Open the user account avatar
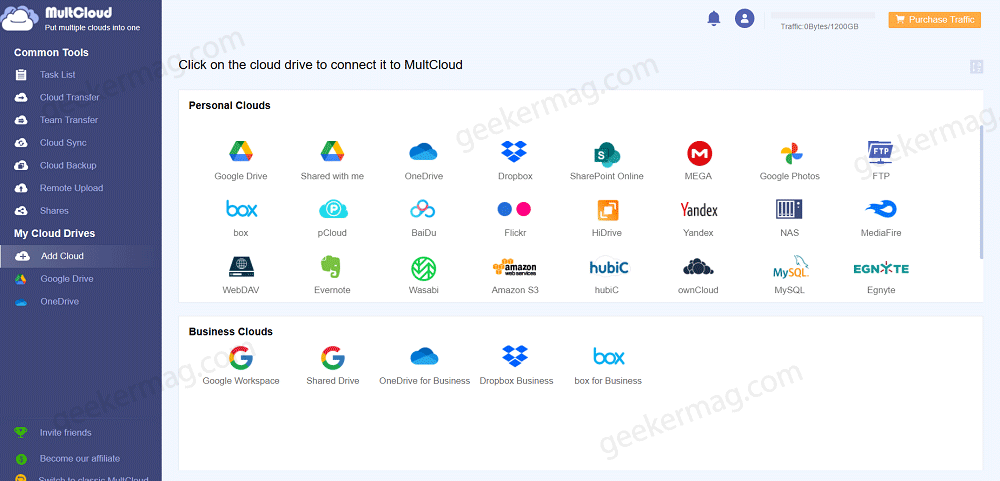 tap(744, 18)
